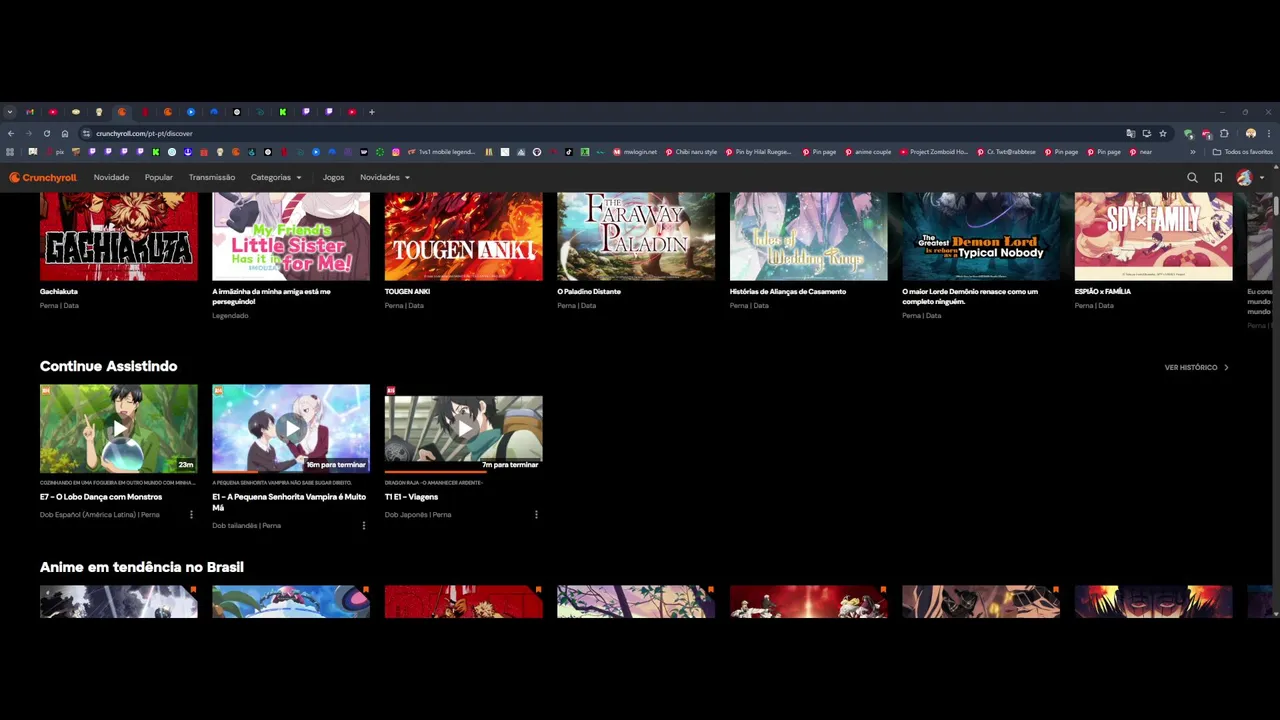This screenshot has width=1280, height=720.
Task: Open the Transmissão menu item
Action: tap(212, 177)
